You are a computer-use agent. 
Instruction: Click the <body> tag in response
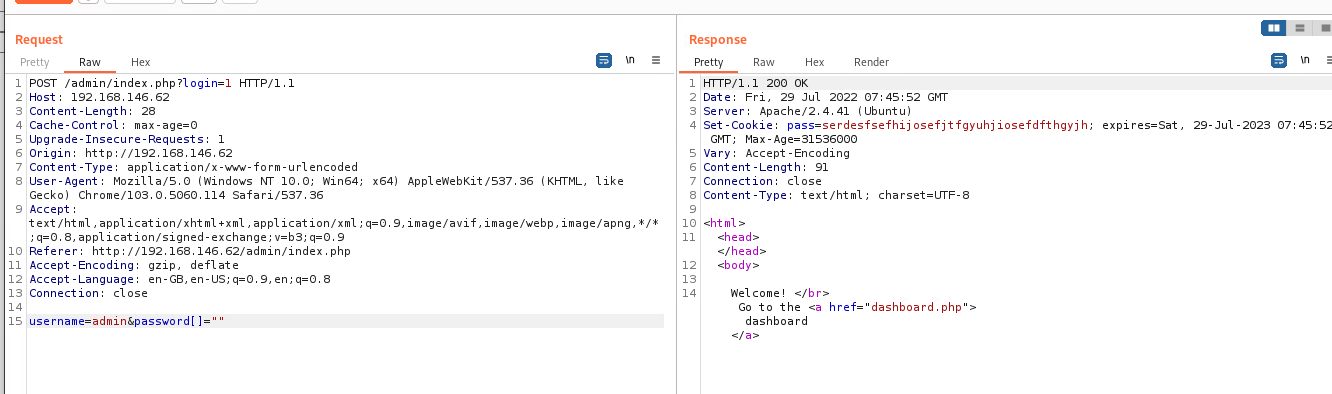pyautogui.click(x=738, y=265)
